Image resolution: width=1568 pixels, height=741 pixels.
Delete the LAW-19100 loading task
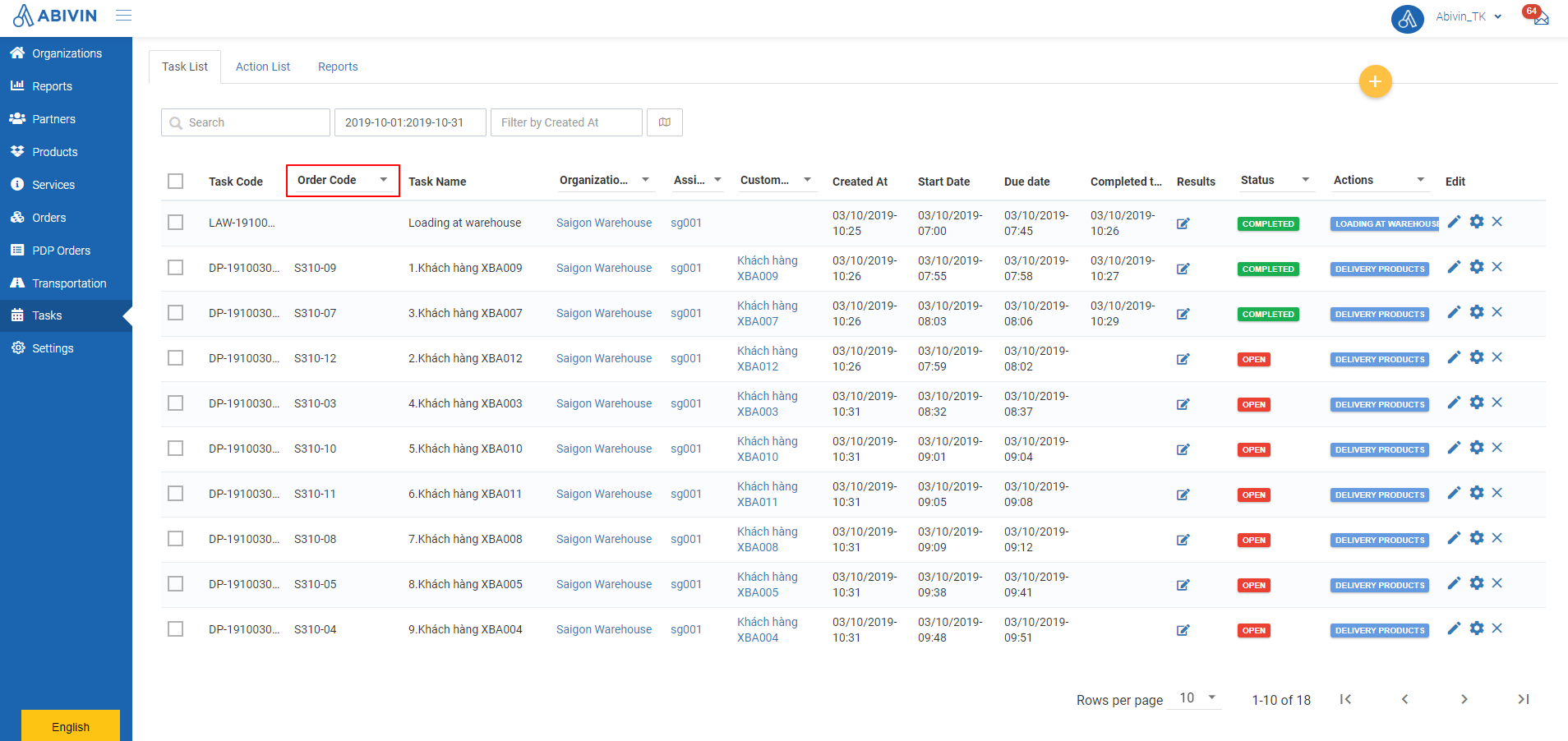[x=1497, y=222]
